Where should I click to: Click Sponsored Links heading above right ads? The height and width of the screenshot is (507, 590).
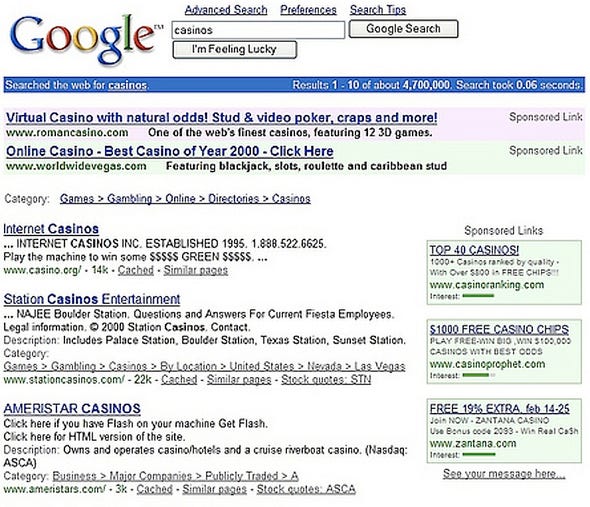click(503, 230)
